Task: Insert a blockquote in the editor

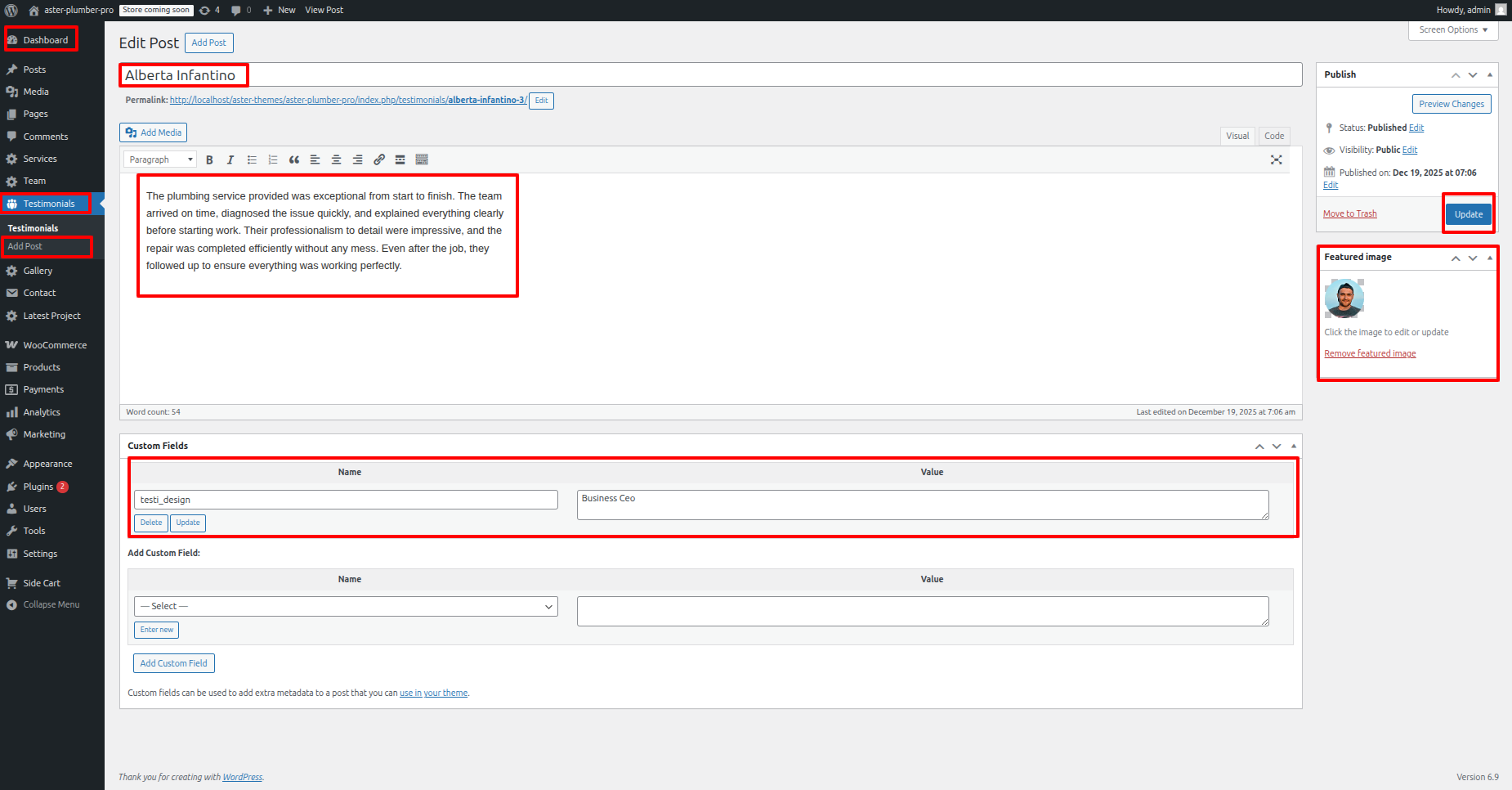Action: coord(294,160)
